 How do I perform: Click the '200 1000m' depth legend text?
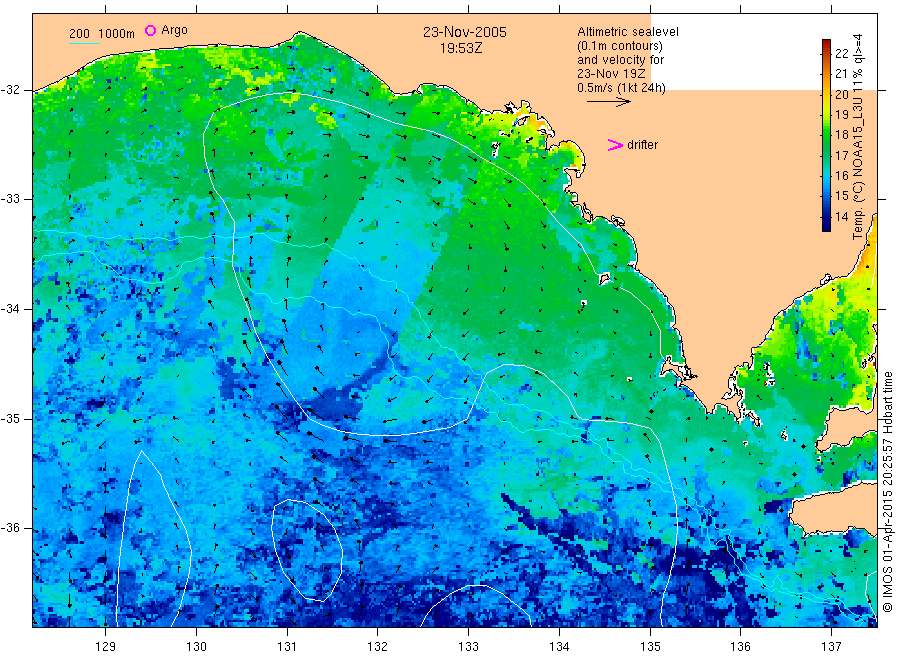pyautogui.click(x=102, y=34)
